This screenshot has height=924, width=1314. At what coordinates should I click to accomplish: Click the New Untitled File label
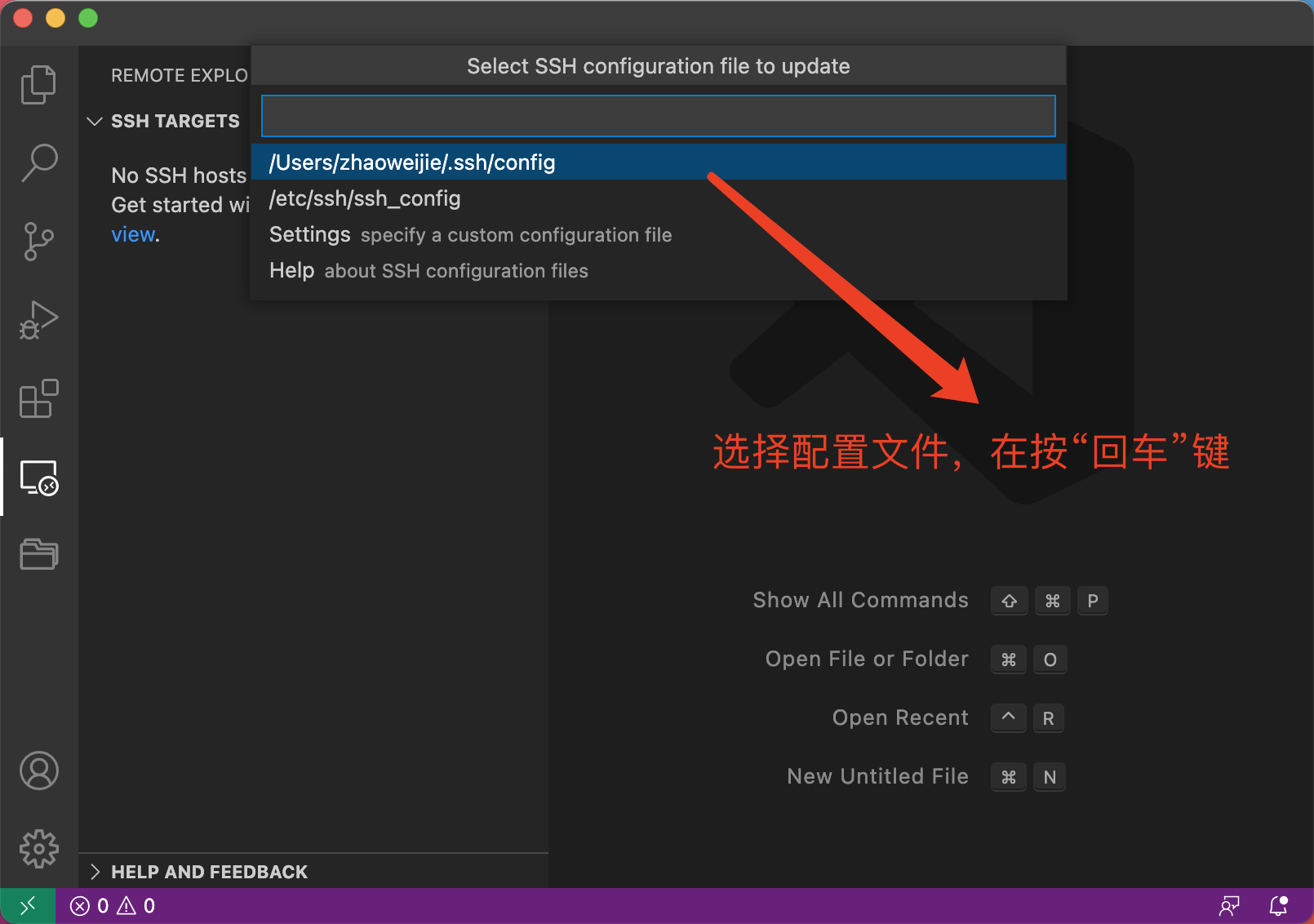tap(877, 776)
